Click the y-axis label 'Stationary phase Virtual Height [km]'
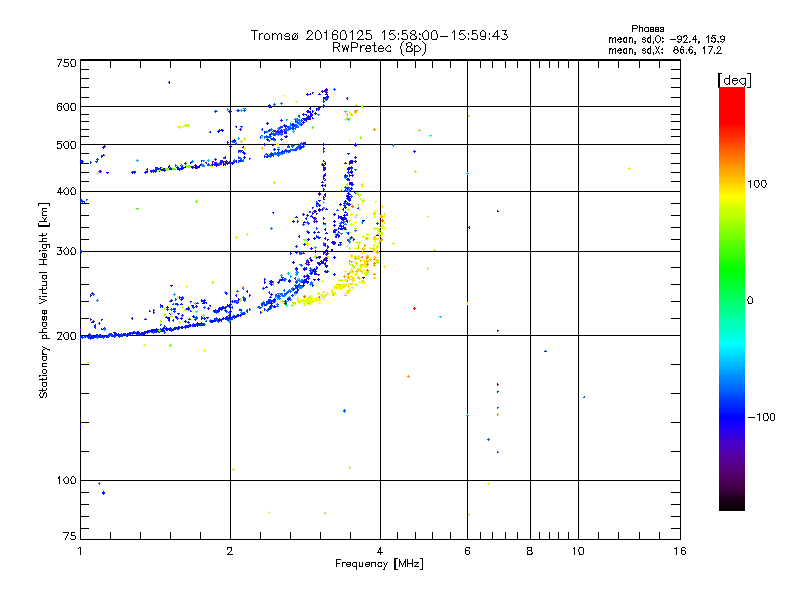 click(43, 300)
